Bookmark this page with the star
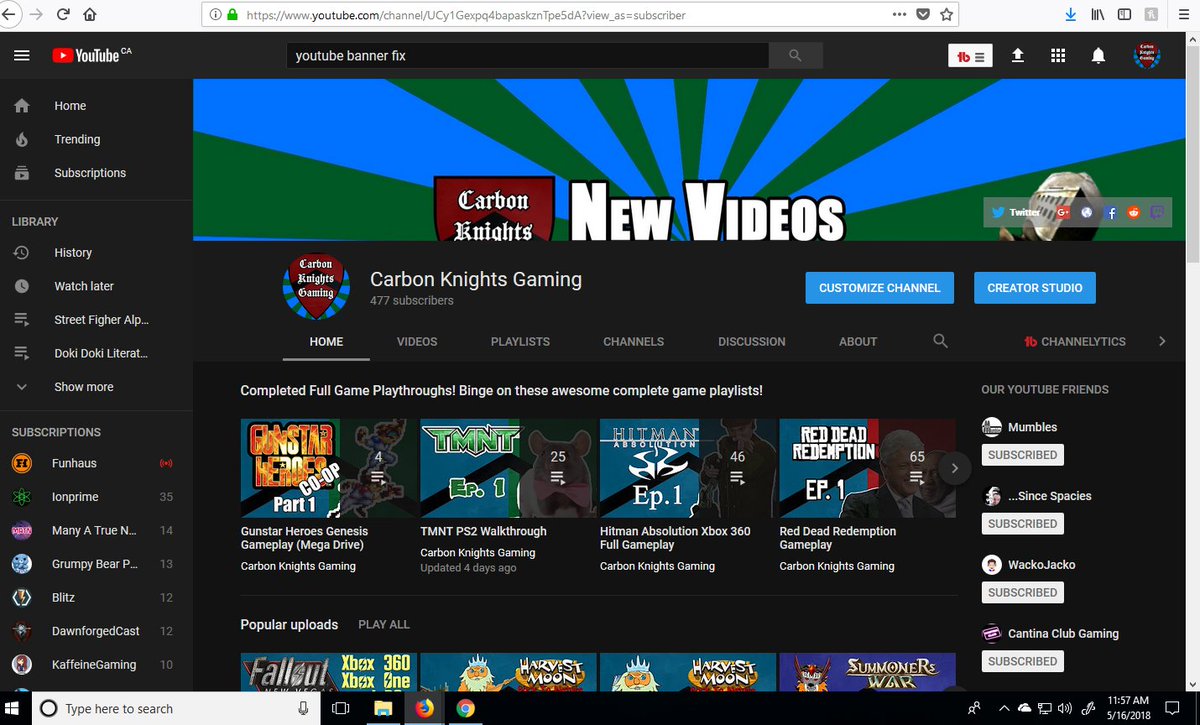Screen dimensions: 1200x725 point(946,15)
